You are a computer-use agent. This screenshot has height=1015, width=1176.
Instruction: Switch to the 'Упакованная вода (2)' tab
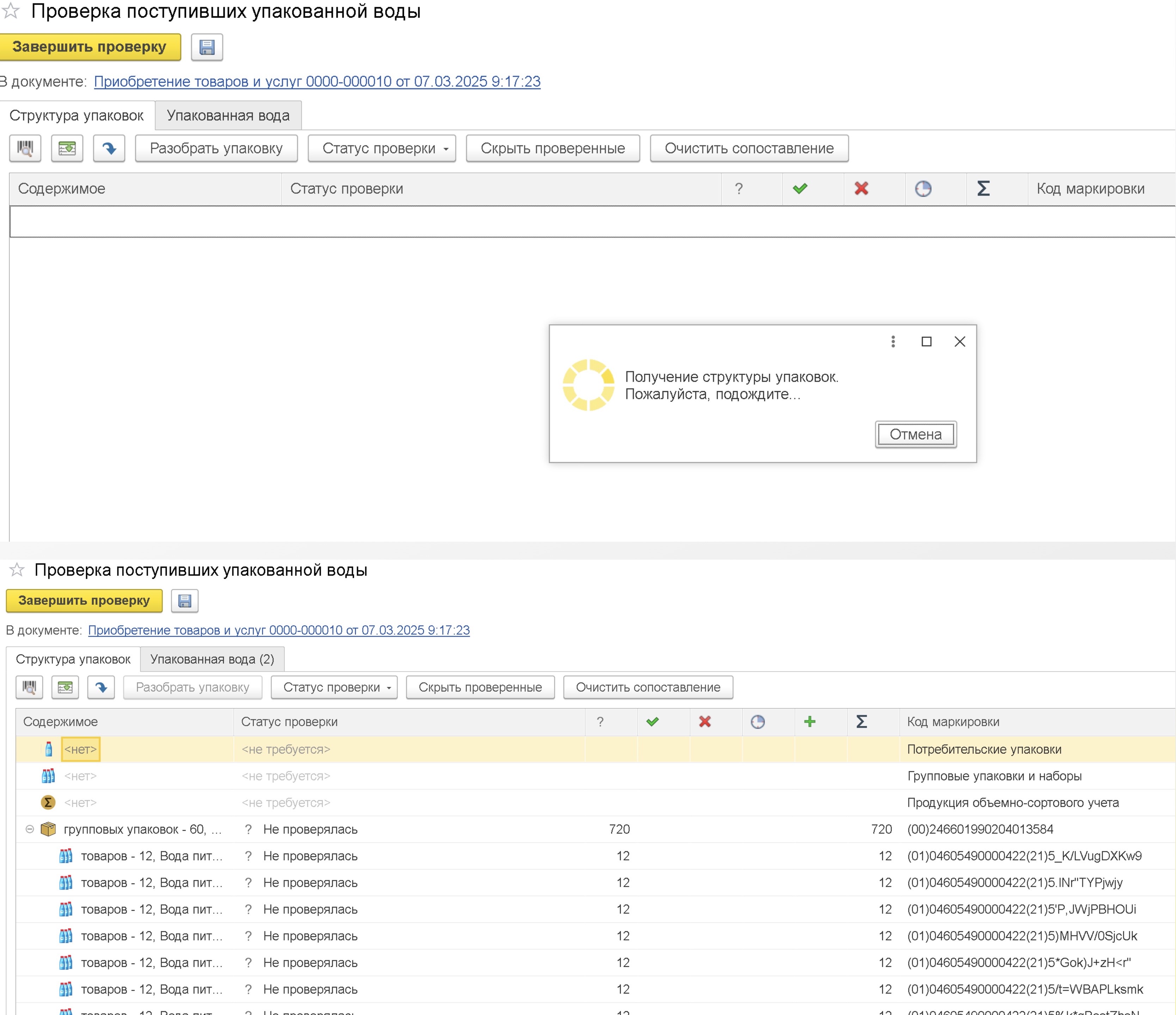(x=212, y=659)
